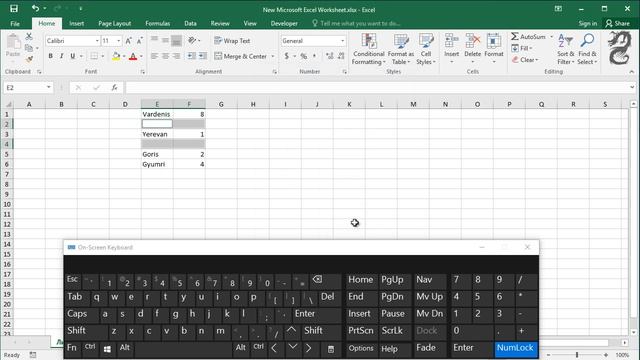Open Cell Styles gallery

click(426, 49)
